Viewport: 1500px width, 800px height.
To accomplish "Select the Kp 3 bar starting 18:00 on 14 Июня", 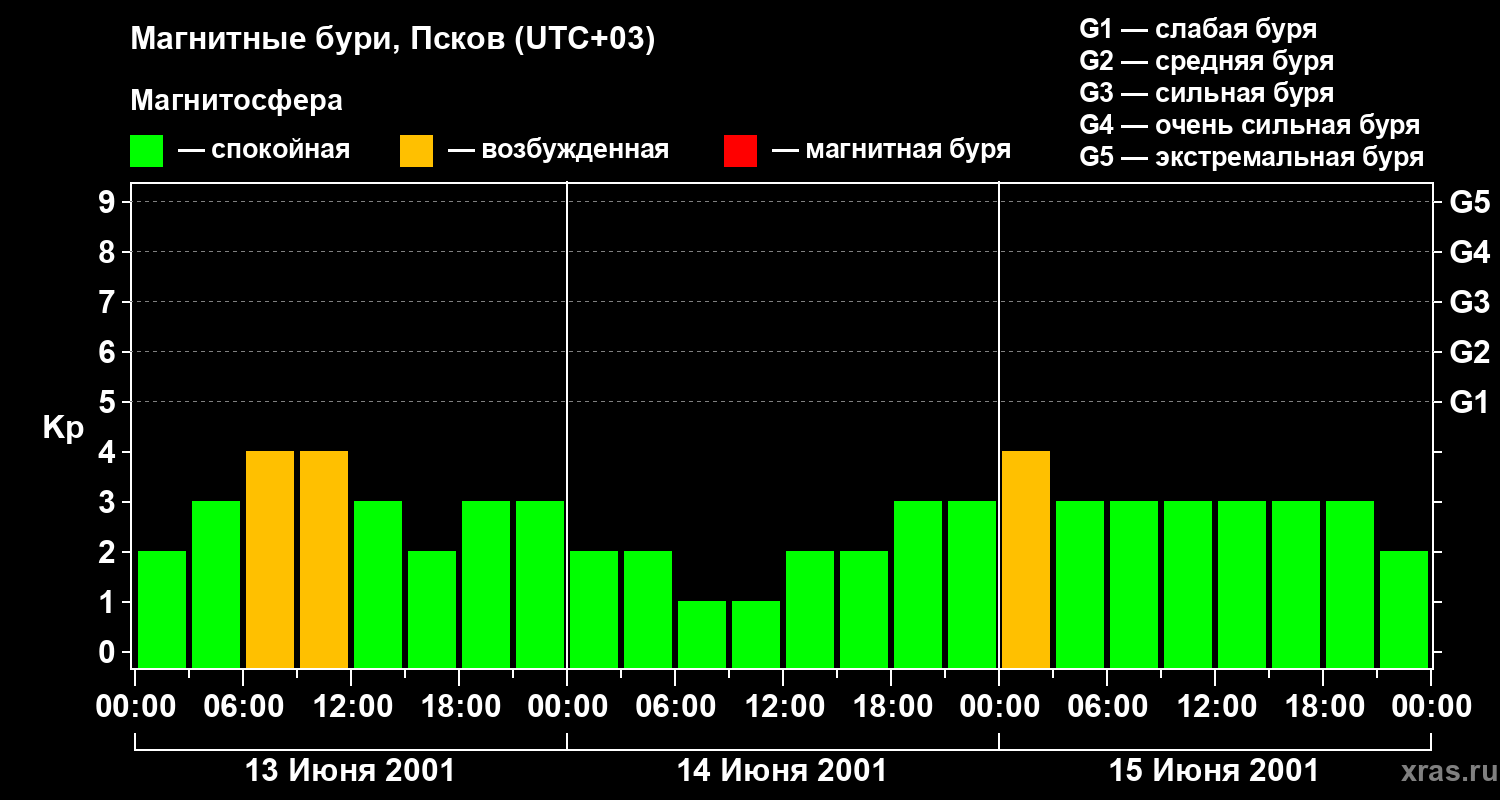I will [x=918, y=584].
